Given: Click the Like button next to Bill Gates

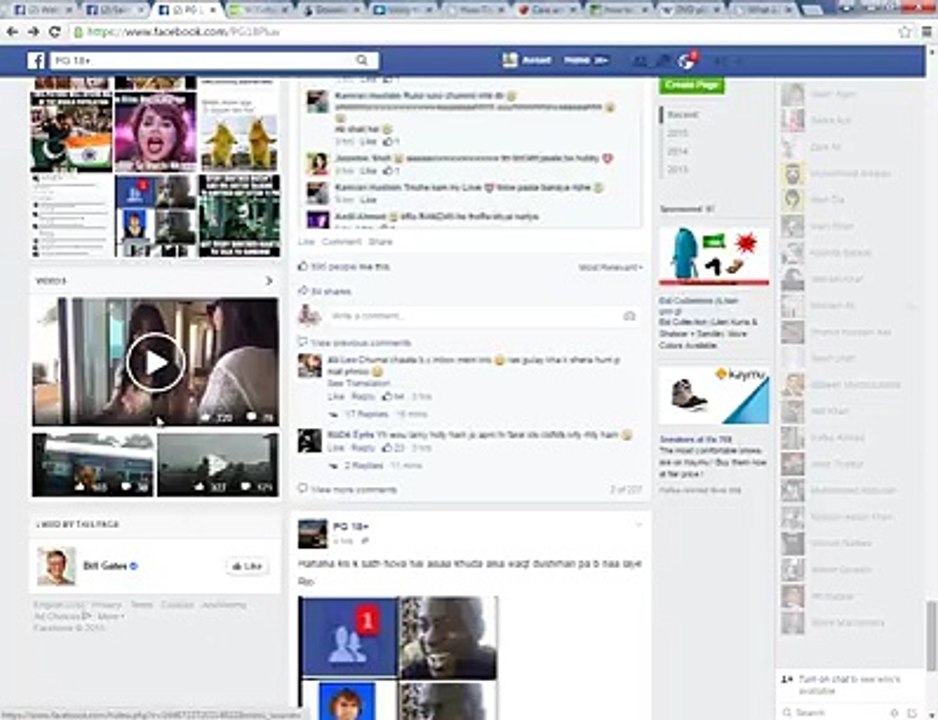Looking at the screenshot, I should [247, 566].
